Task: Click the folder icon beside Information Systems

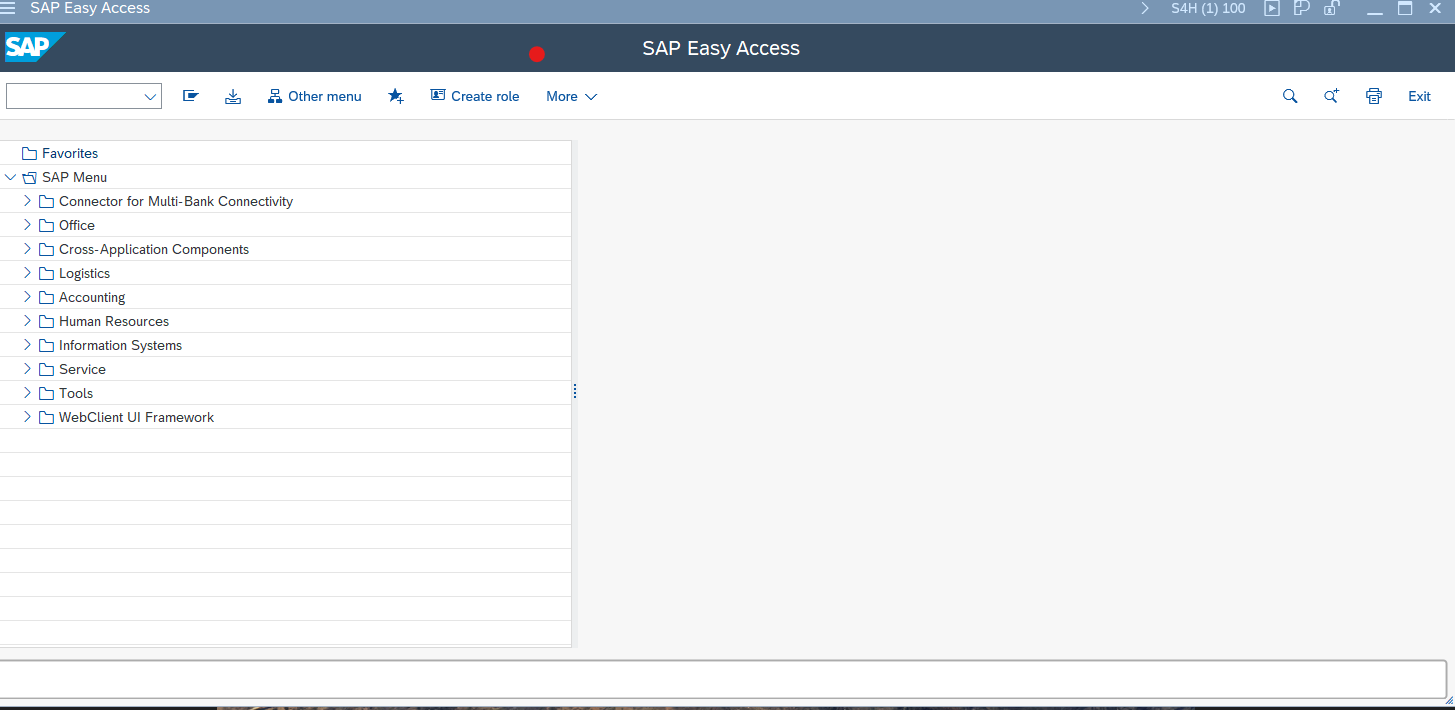Action: click(46, 345)
